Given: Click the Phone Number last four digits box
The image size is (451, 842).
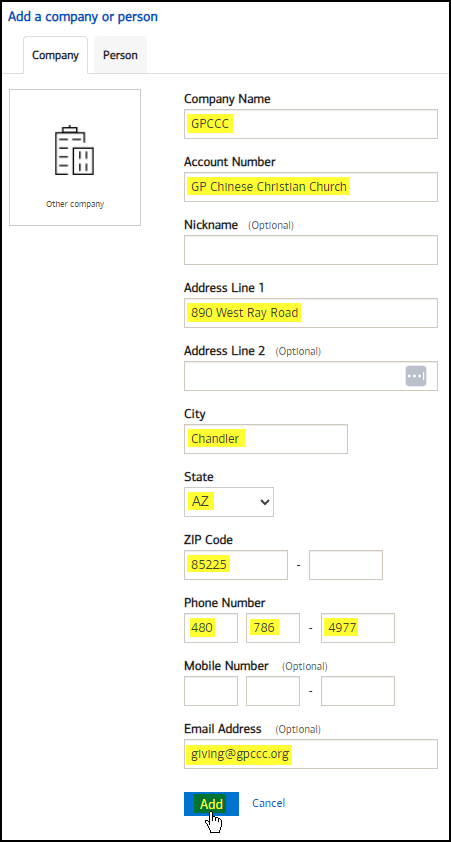Looking at the screenshot, I should pos(358,628).
